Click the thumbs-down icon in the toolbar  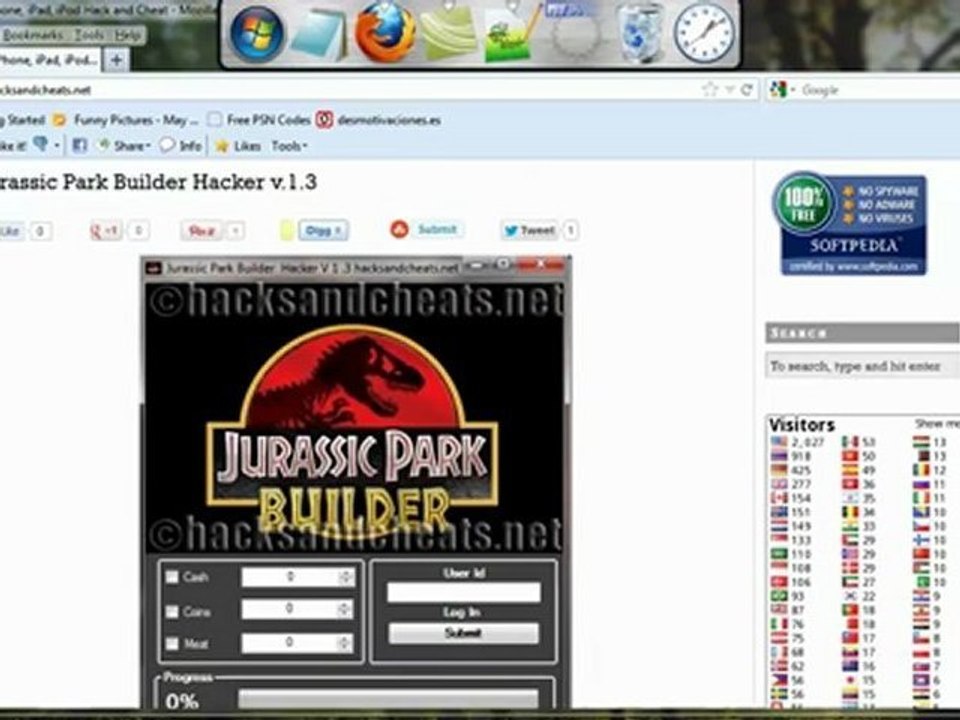click(x=40, y=145)
